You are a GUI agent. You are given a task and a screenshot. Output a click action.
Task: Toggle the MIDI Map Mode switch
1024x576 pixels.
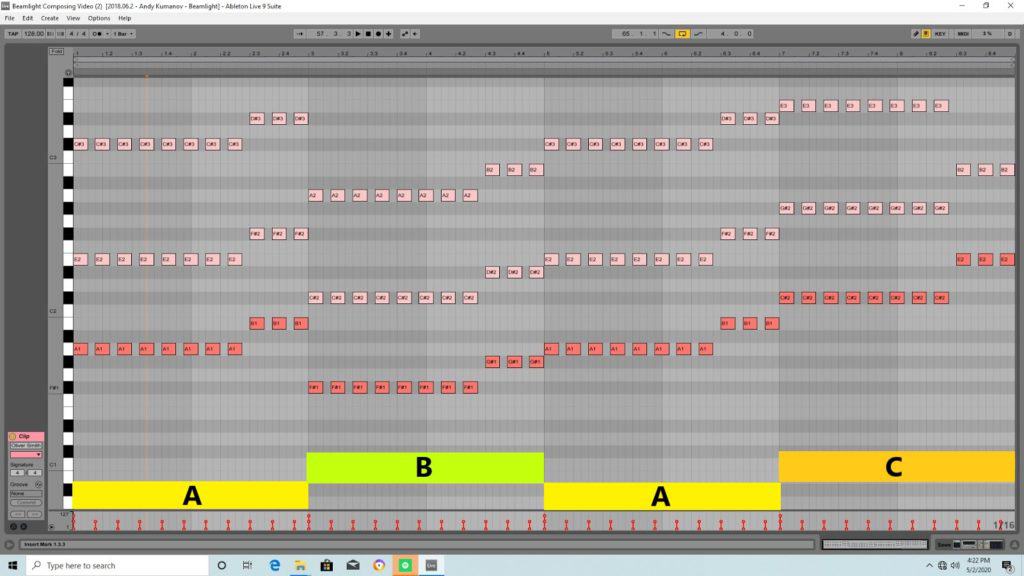(963, 33)
